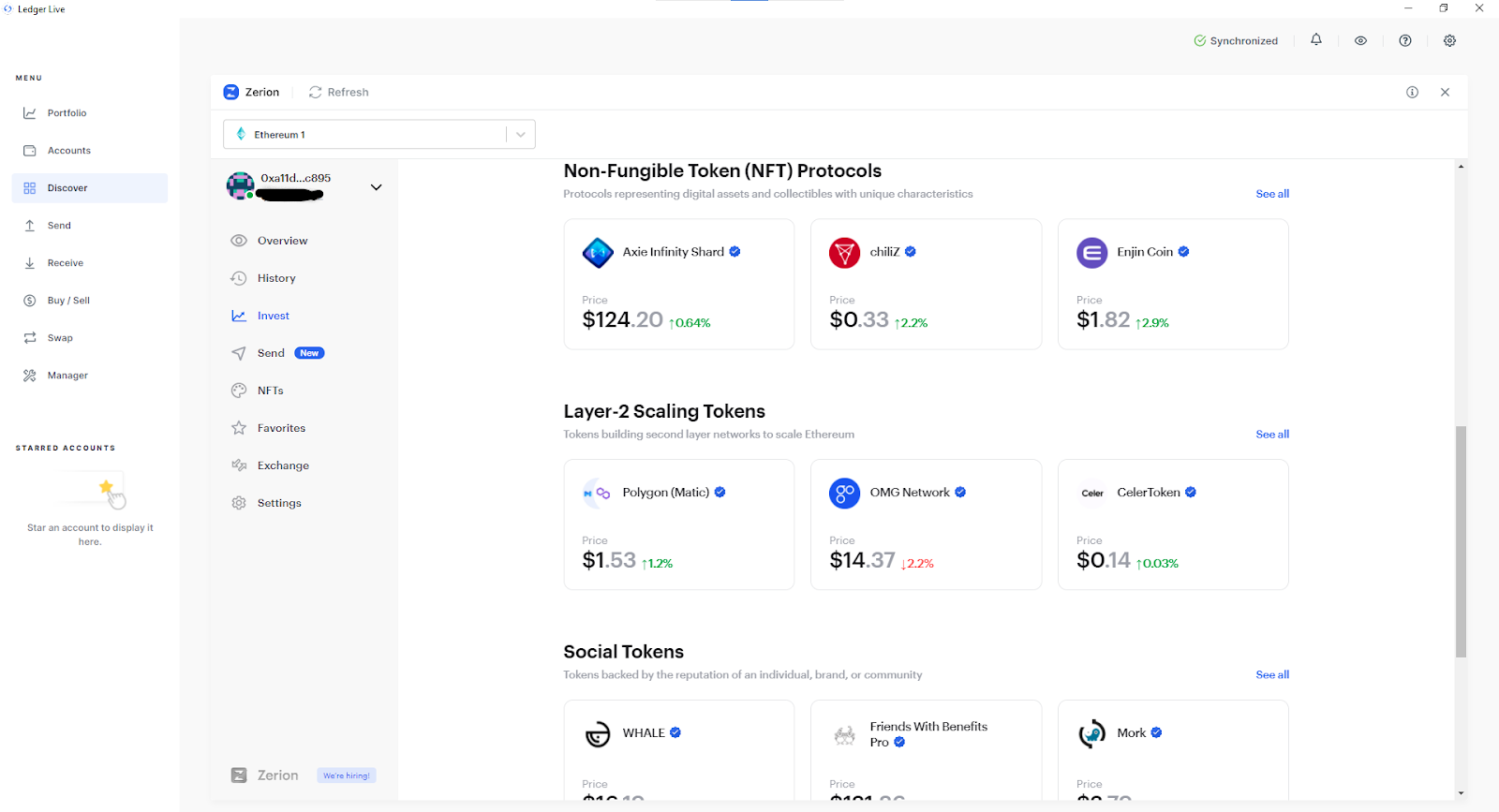
Task: Close the Zerion app panel
Action: coord(1445,92)
